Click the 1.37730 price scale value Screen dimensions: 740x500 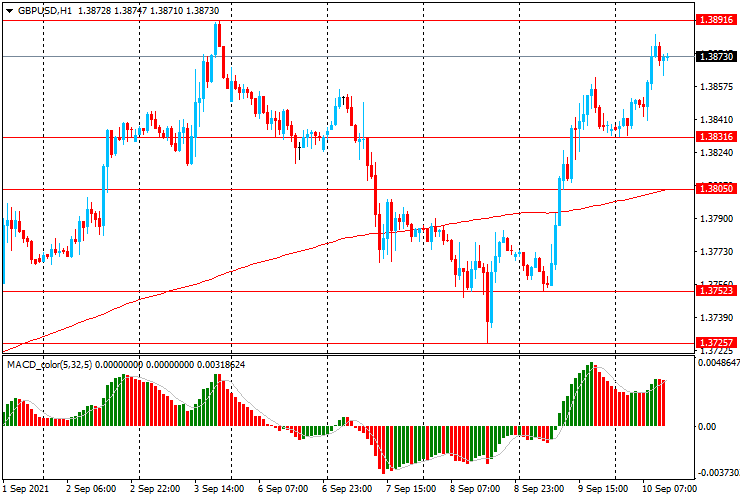coord(717,252)
